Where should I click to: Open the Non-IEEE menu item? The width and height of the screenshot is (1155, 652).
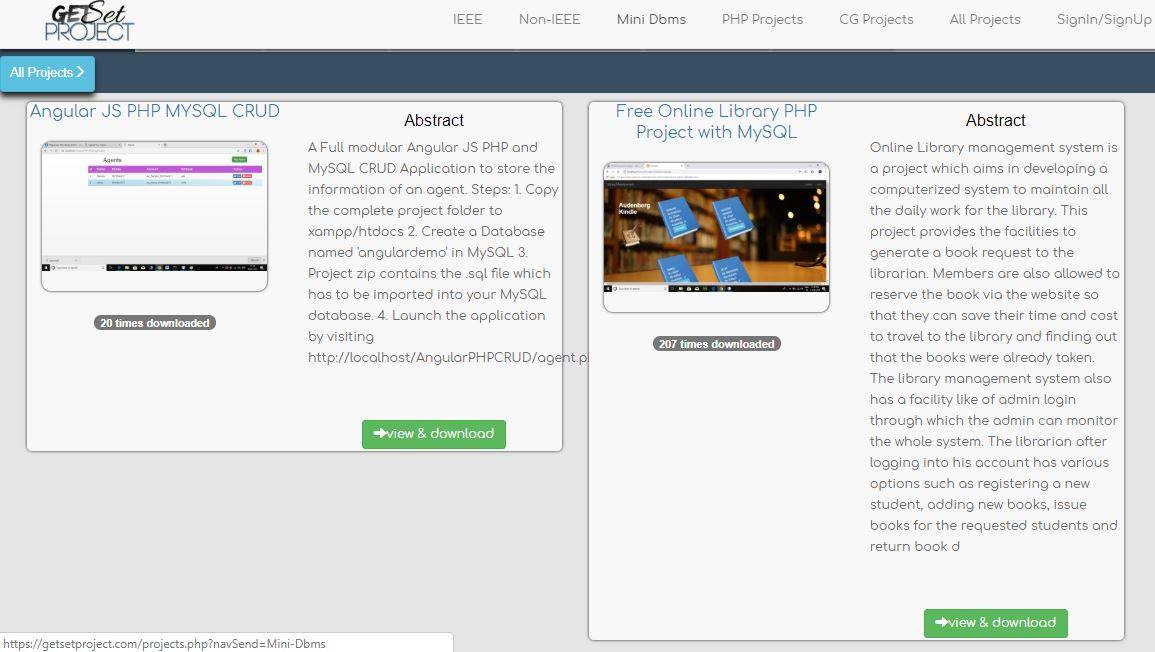[550, 20]
